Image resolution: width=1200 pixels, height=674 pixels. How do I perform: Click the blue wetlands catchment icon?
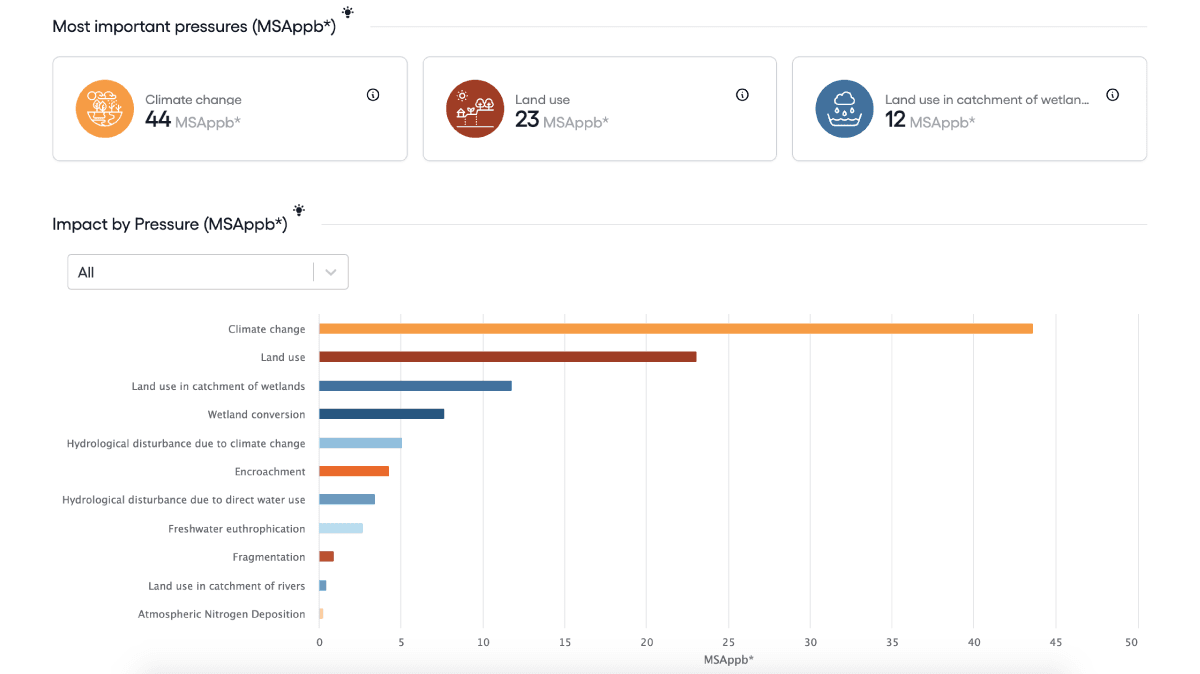pos(844,109)
